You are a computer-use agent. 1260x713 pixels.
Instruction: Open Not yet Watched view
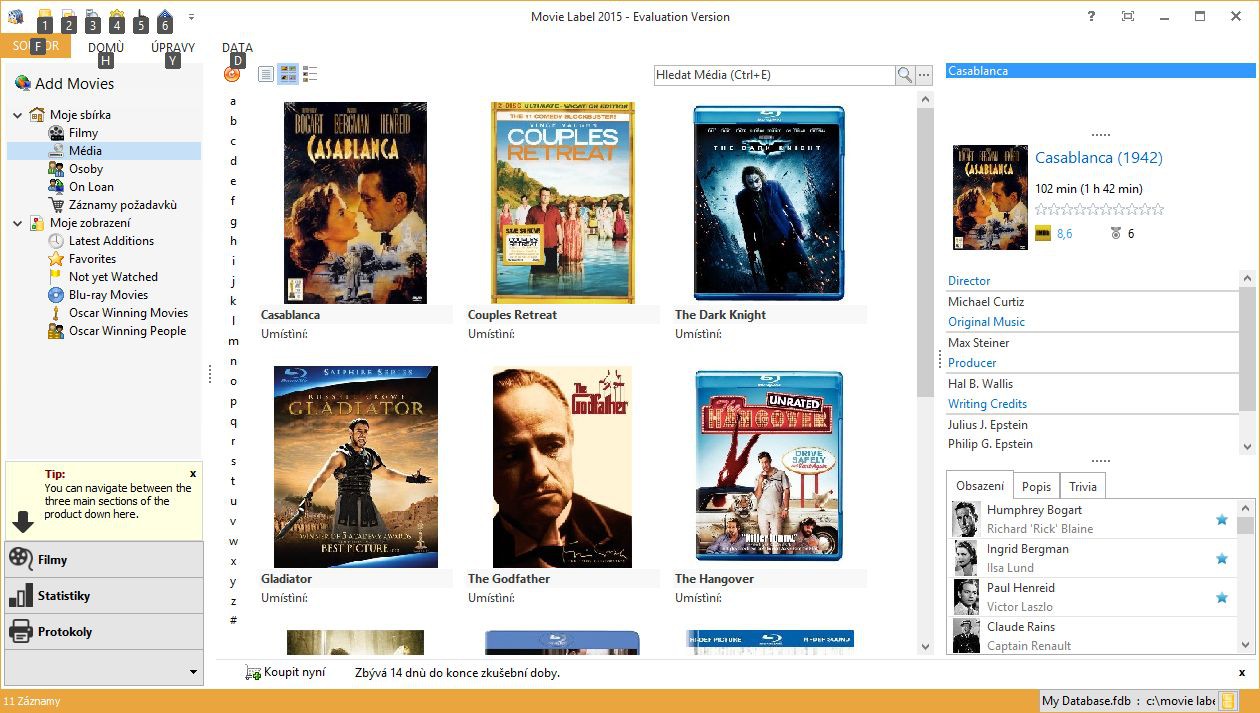point(113,277)
